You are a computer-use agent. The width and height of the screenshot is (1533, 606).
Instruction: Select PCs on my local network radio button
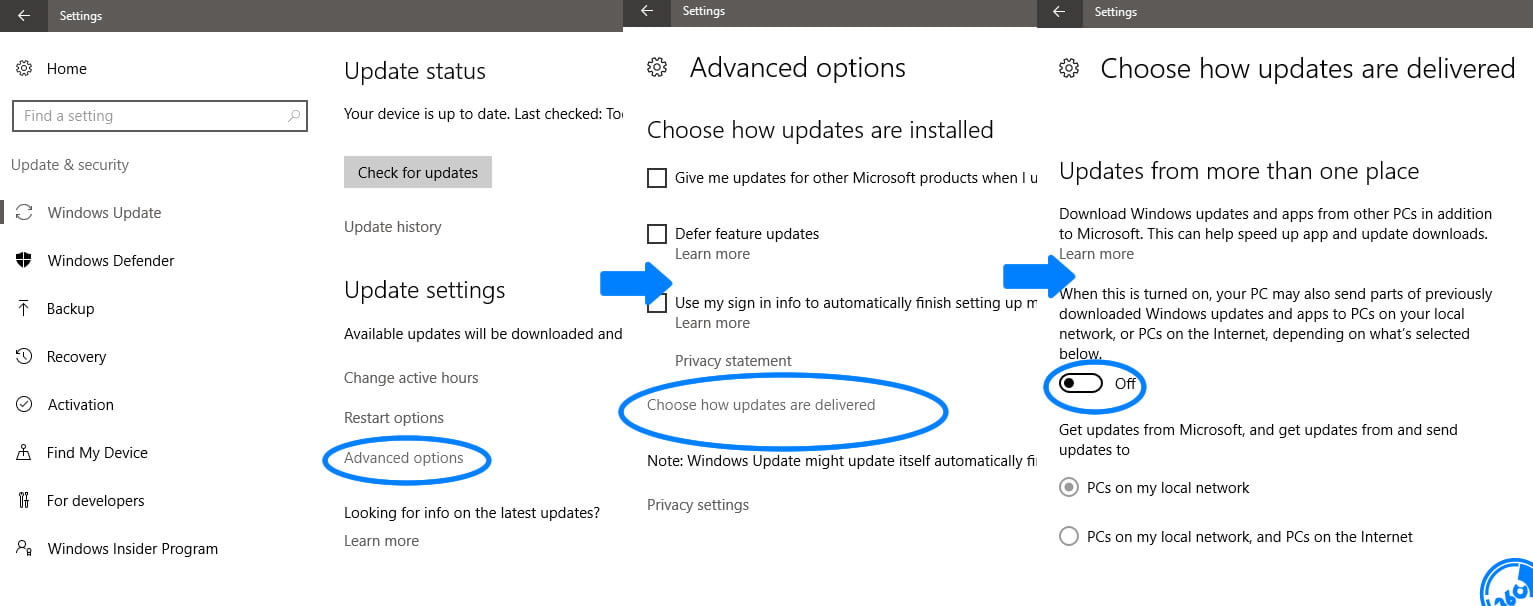(1069, 488)
